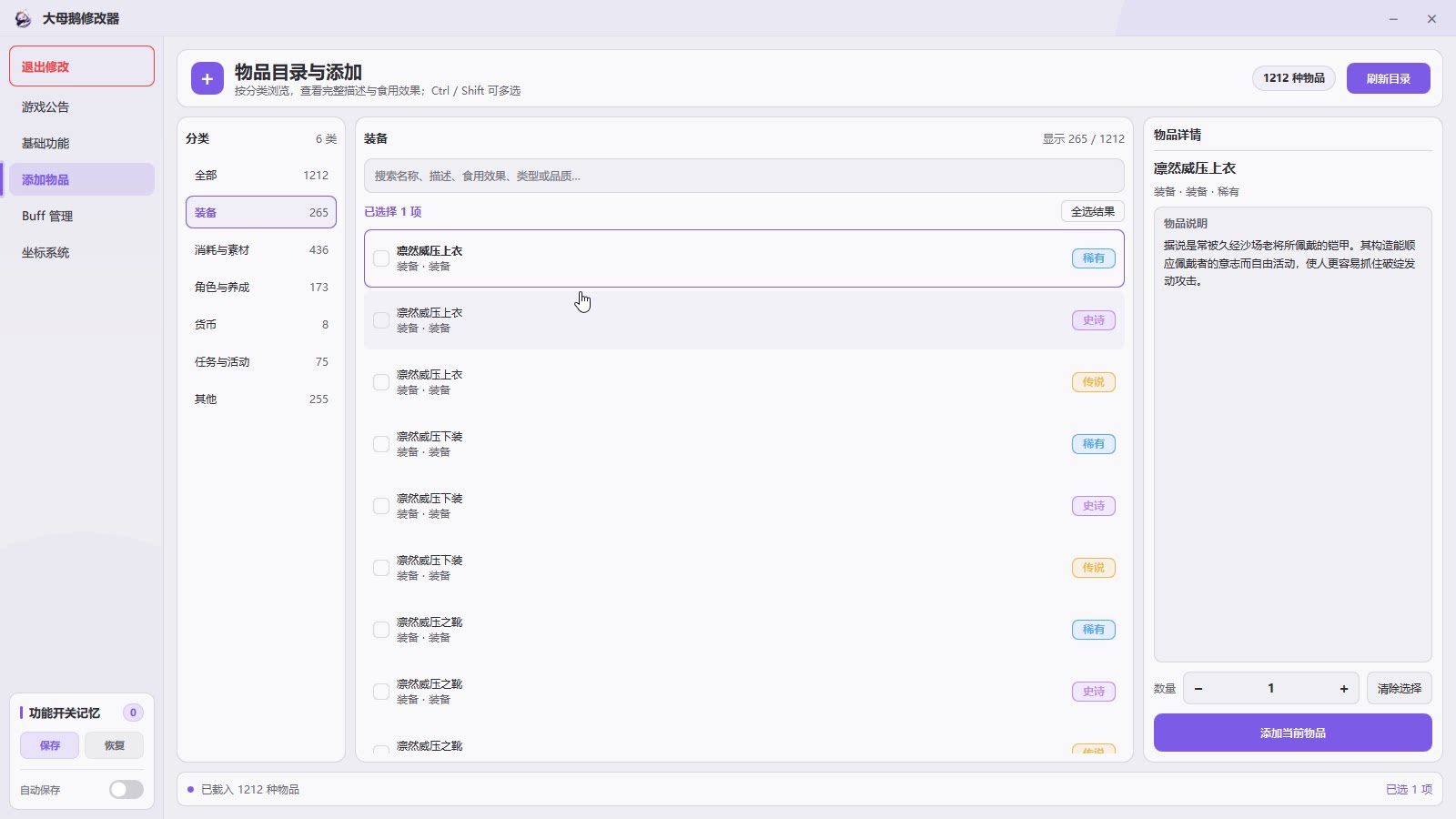Select the 其他 category

[261, 399]
